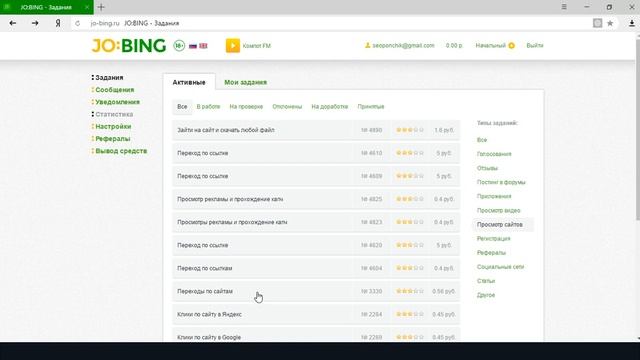Open task Просмотр рекламы и прохождение капч
640x360 pixels.
click(316, 199)
